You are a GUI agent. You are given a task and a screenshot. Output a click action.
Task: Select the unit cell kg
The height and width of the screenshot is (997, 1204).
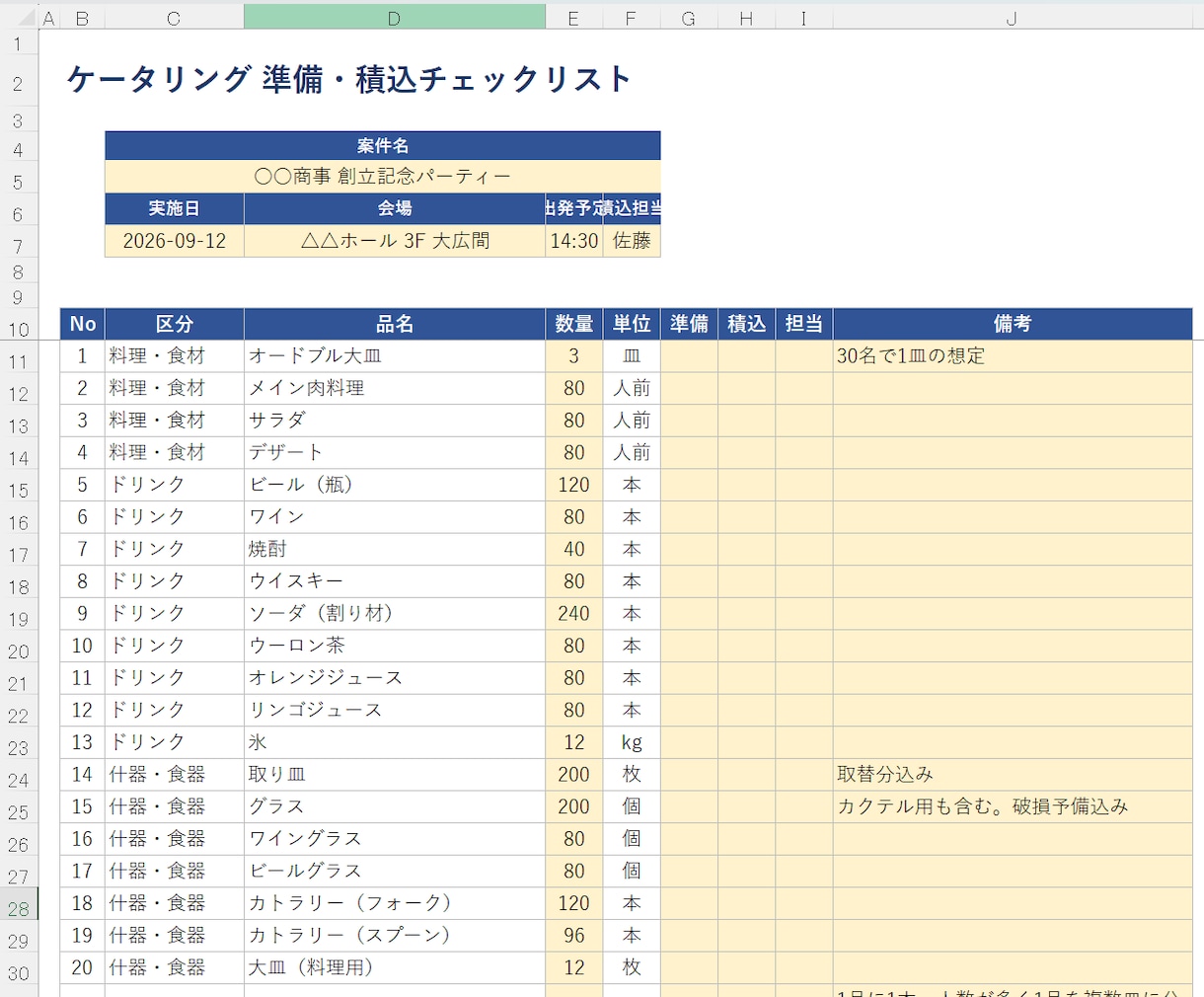tap(632, 742)
